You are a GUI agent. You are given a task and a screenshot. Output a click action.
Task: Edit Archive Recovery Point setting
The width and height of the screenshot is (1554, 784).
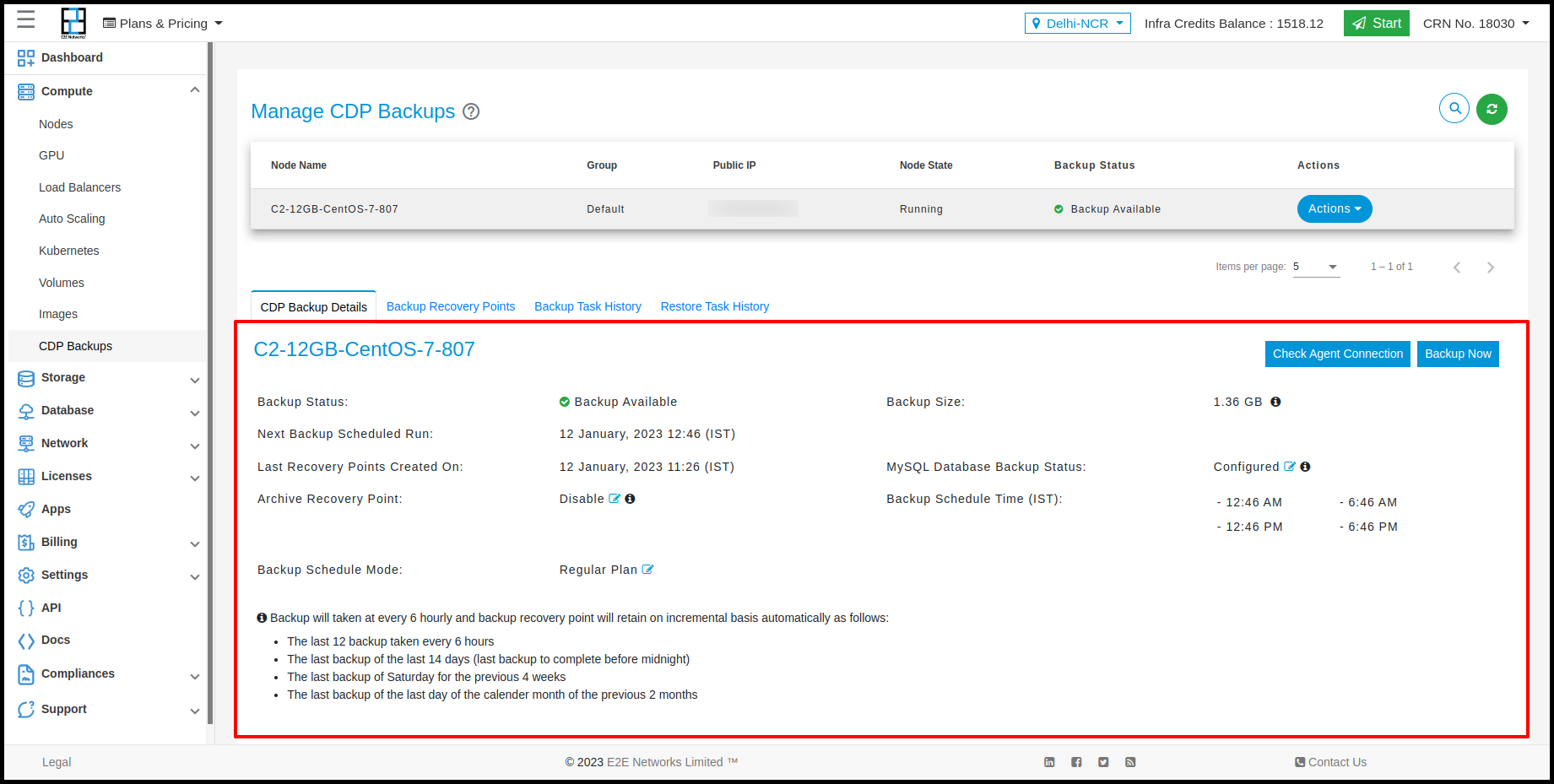[615, 498]
